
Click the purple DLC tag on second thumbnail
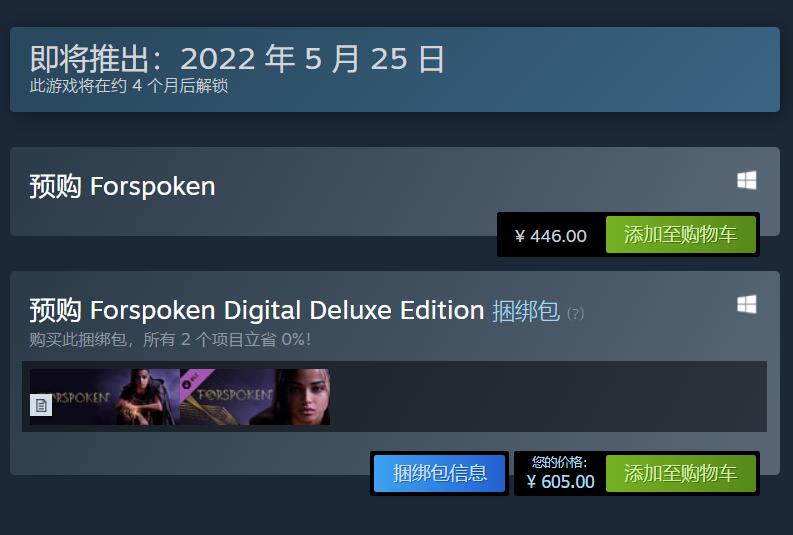coord(194,380)
